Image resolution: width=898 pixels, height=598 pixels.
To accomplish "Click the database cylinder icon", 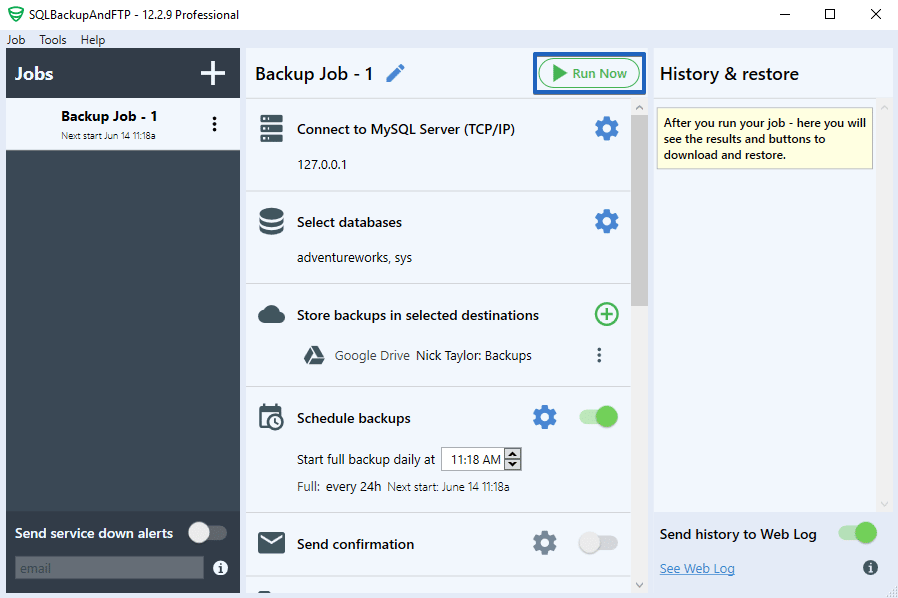I will tap(271, 221).
